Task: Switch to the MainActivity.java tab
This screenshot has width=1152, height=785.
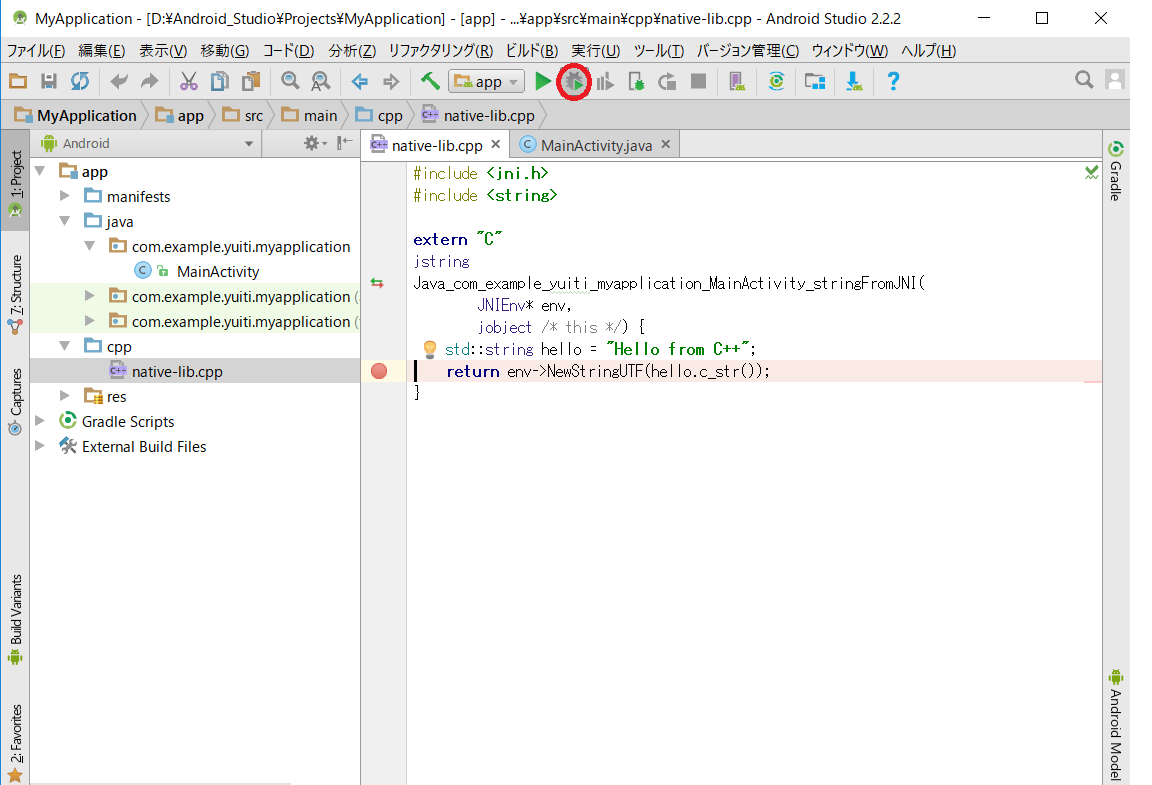Action: (x=596, y=146)
